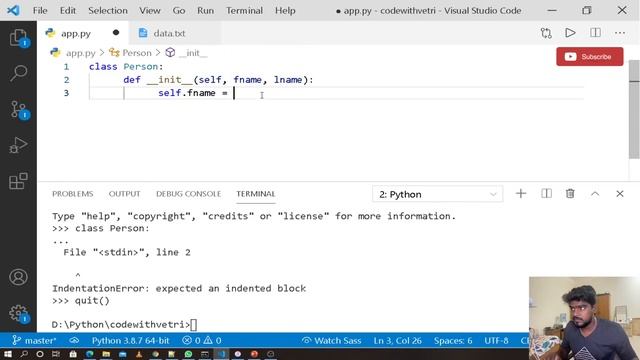The image size is (640, 360).
Task: Open the Accounts menu icon
Action: tap(18, 277)
